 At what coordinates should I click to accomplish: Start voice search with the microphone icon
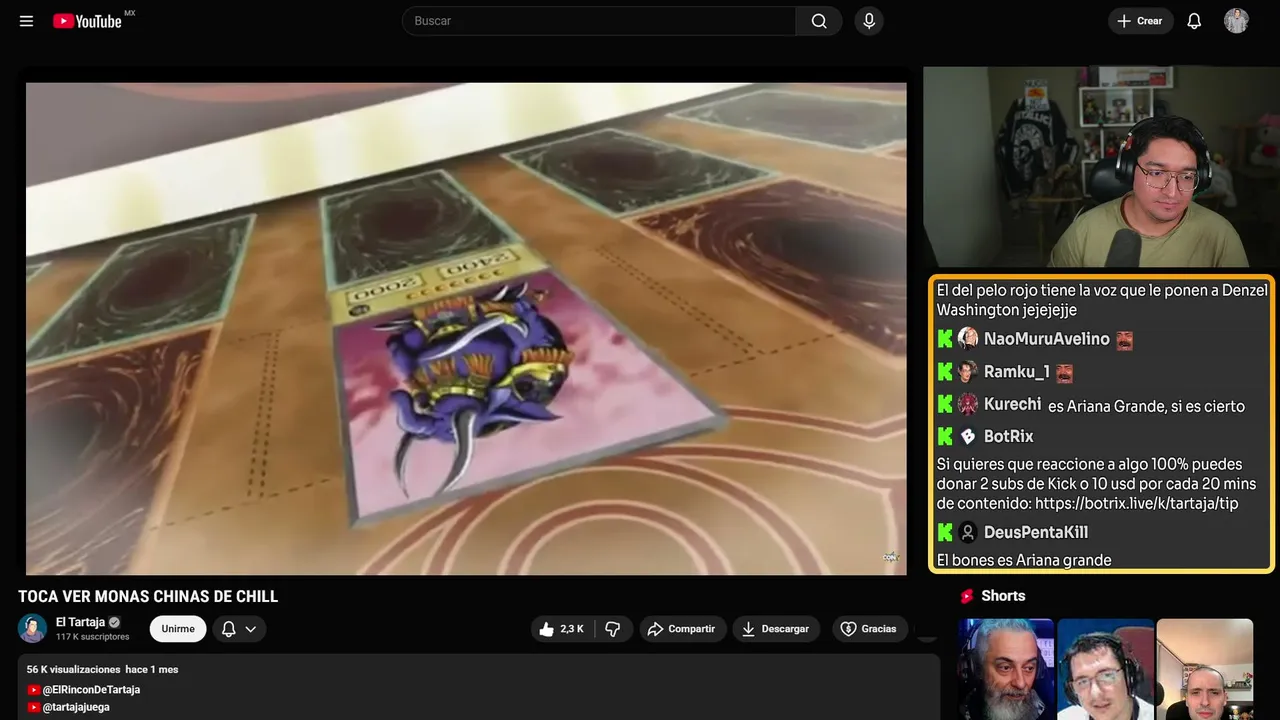[869, 21]
